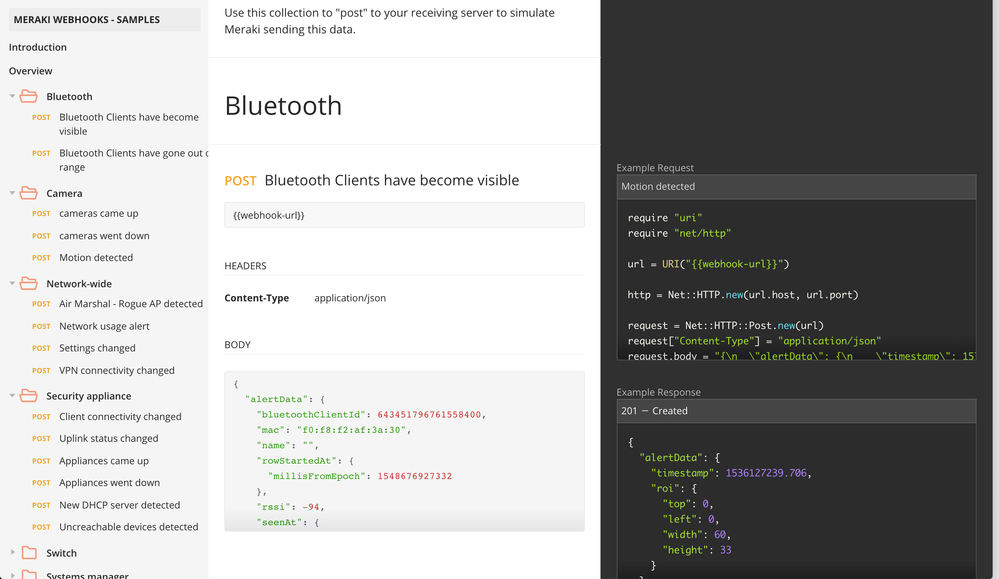Open the Introduction section
The height and width of the screenshot is (579, 999).
(38, 47)
